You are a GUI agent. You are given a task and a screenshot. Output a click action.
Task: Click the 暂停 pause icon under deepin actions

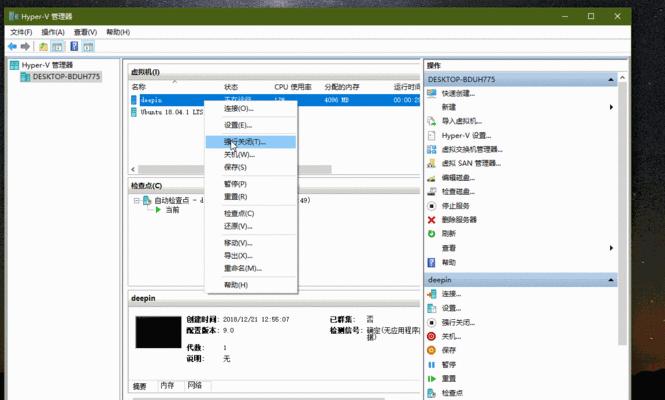click(x=432, y=365)
